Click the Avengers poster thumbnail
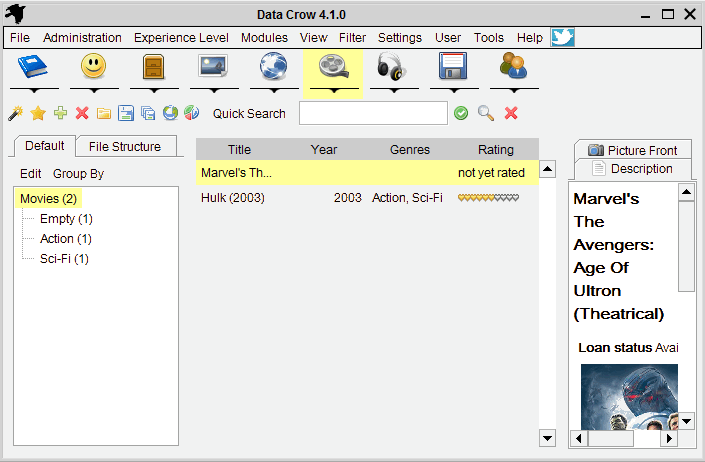The image size is (705, 462). (x=629, y=397)
